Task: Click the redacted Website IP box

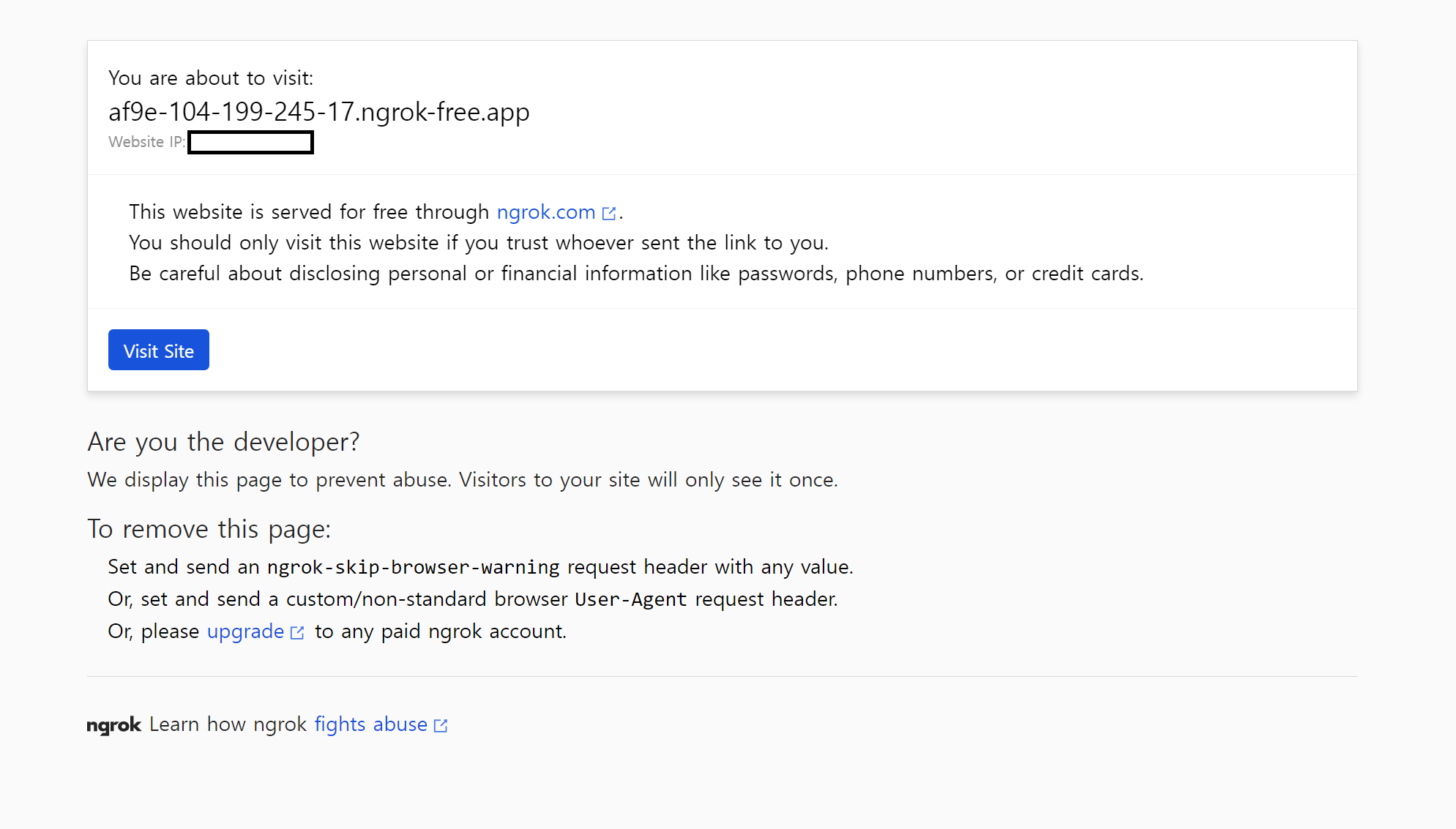Action: click(x=250, y=142)
